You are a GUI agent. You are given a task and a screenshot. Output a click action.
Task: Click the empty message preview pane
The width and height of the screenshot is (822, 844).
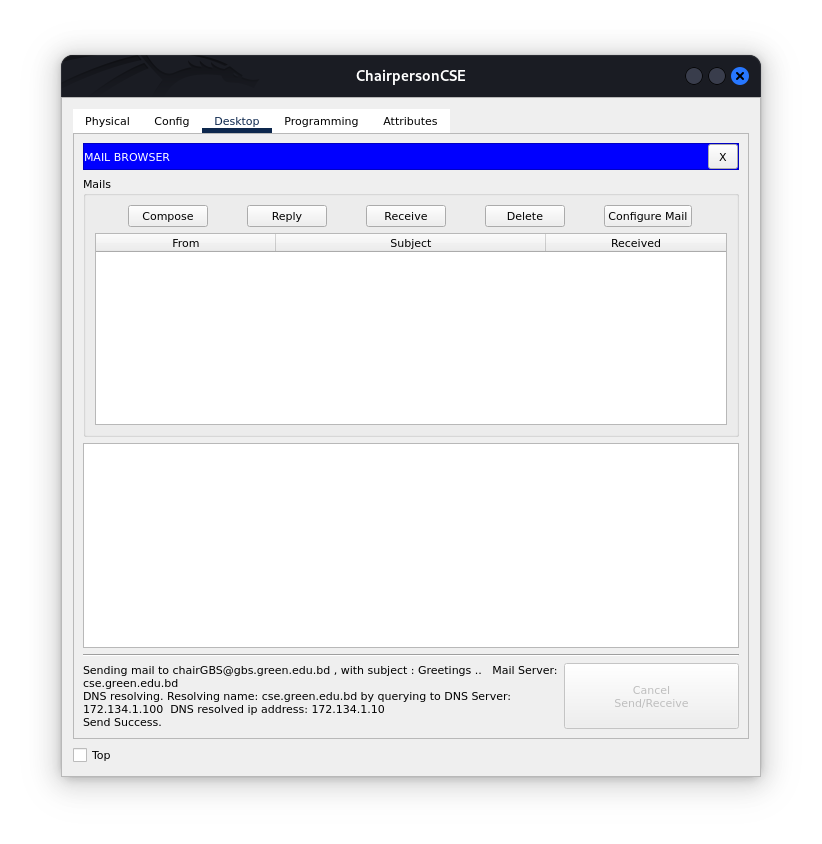click(x=411, y=545)
